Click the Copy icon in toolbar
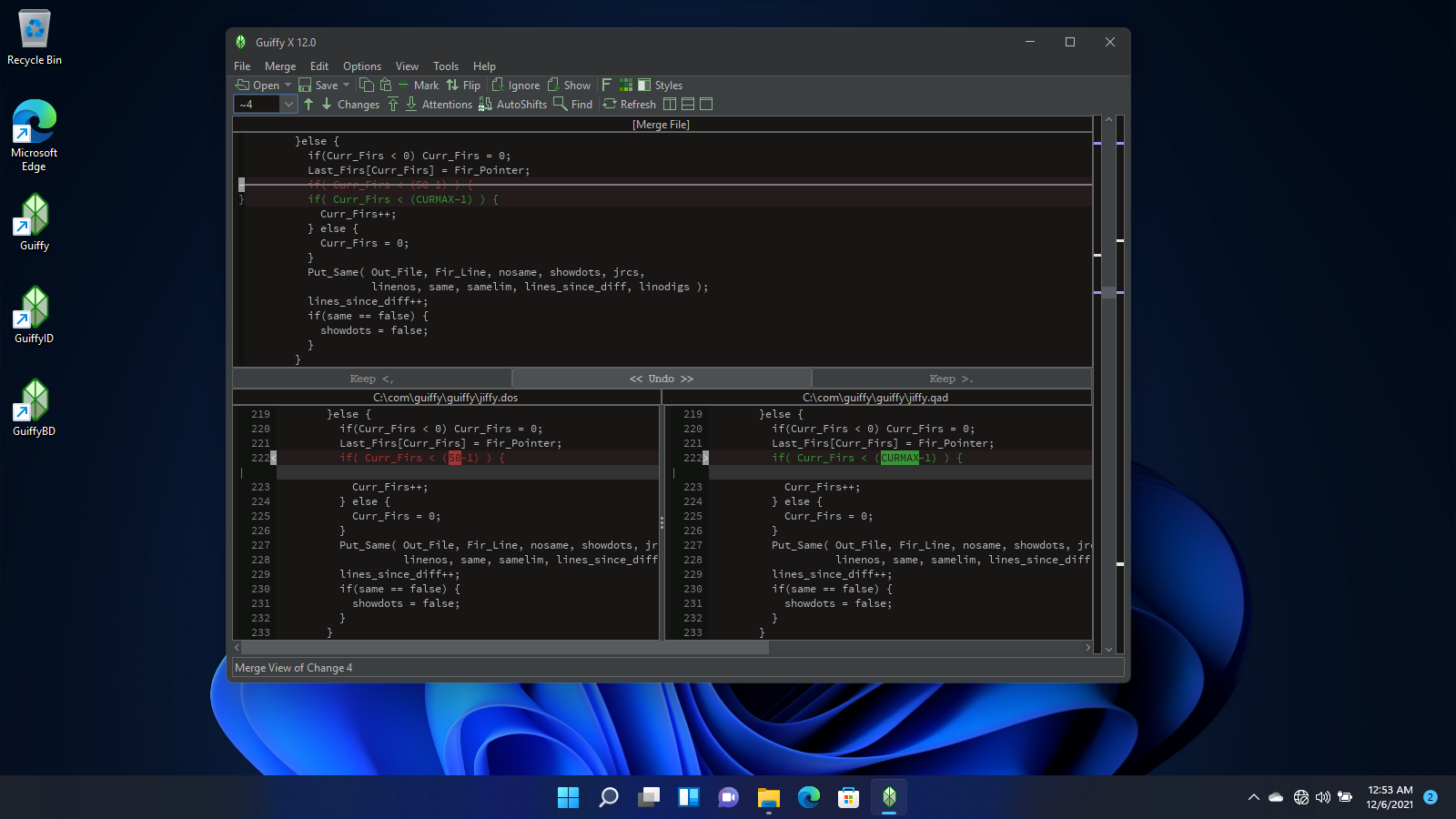This screenshot has height=819, width=1456. (367, 85)
